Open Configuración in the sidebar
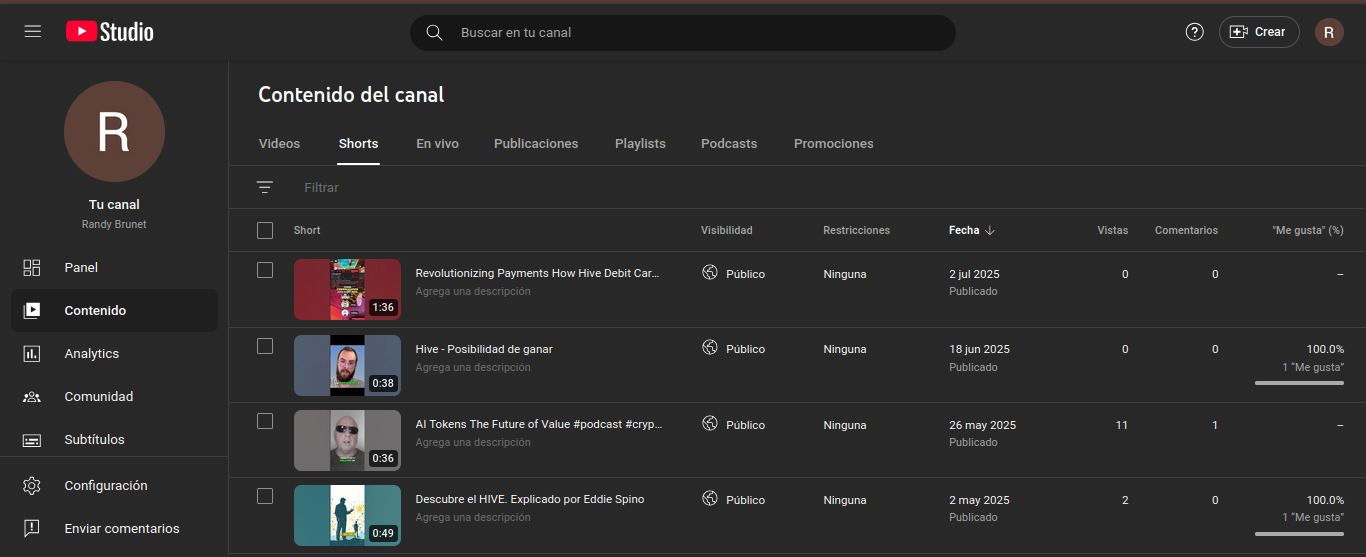1366x557 pixels. click(114, 486)
